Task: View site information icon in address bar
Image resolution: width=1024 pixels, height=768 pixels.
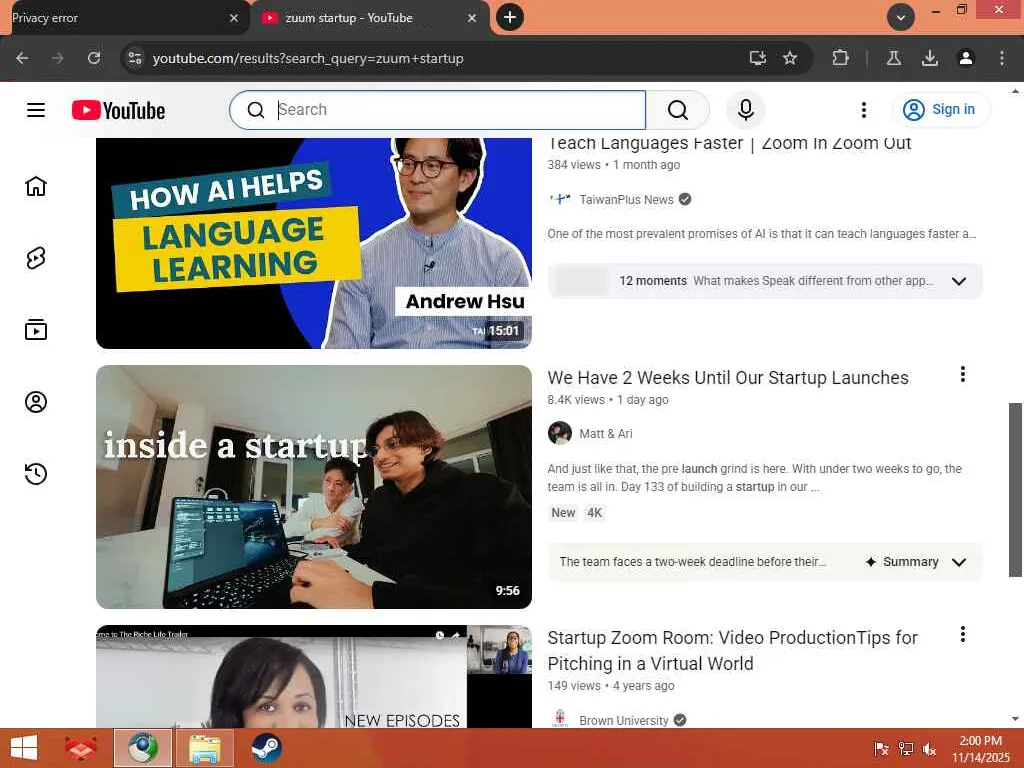Action: point(135,58)
